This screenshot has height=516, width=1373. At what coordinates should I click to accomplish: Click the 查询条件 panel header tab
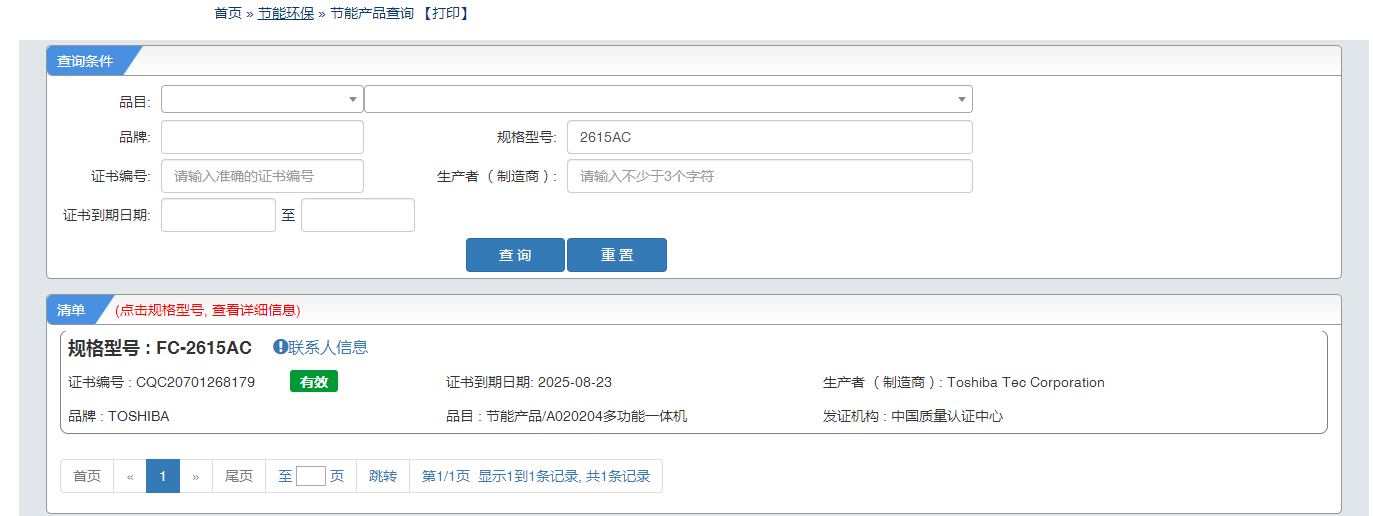[x=86, y=61]
